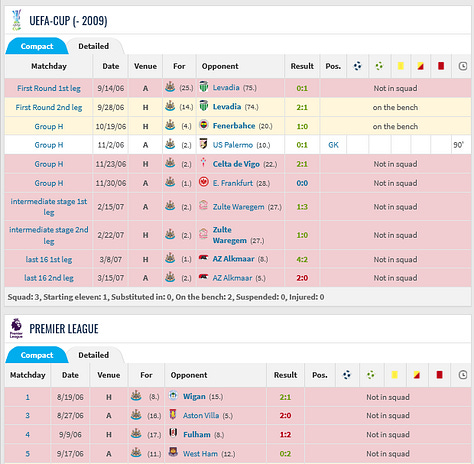
Task: Click the E. Frankfurt club crest
Action: click(x=204, y=182)
